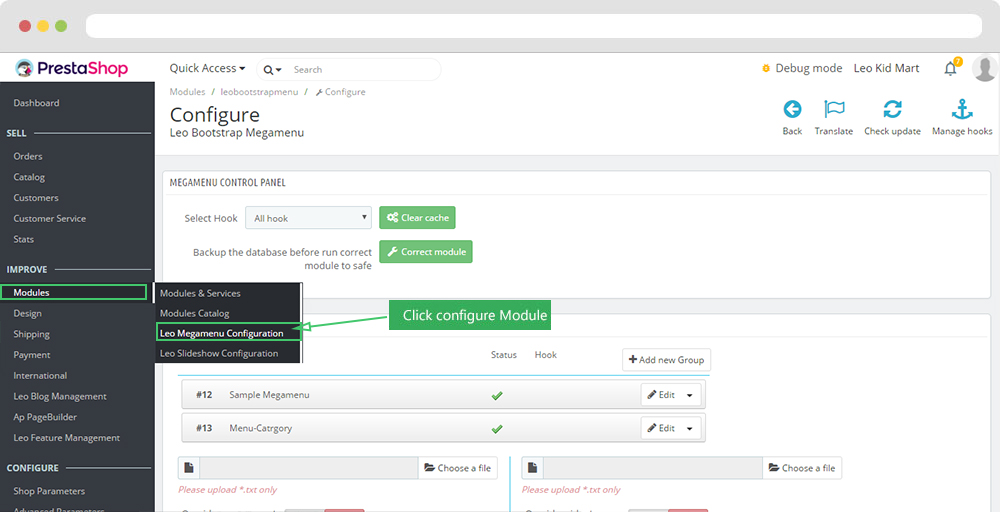Click the #13 group ID
Image resolution: width=1000 pixels, height=512 pixels.
click(x=204, y=428)
